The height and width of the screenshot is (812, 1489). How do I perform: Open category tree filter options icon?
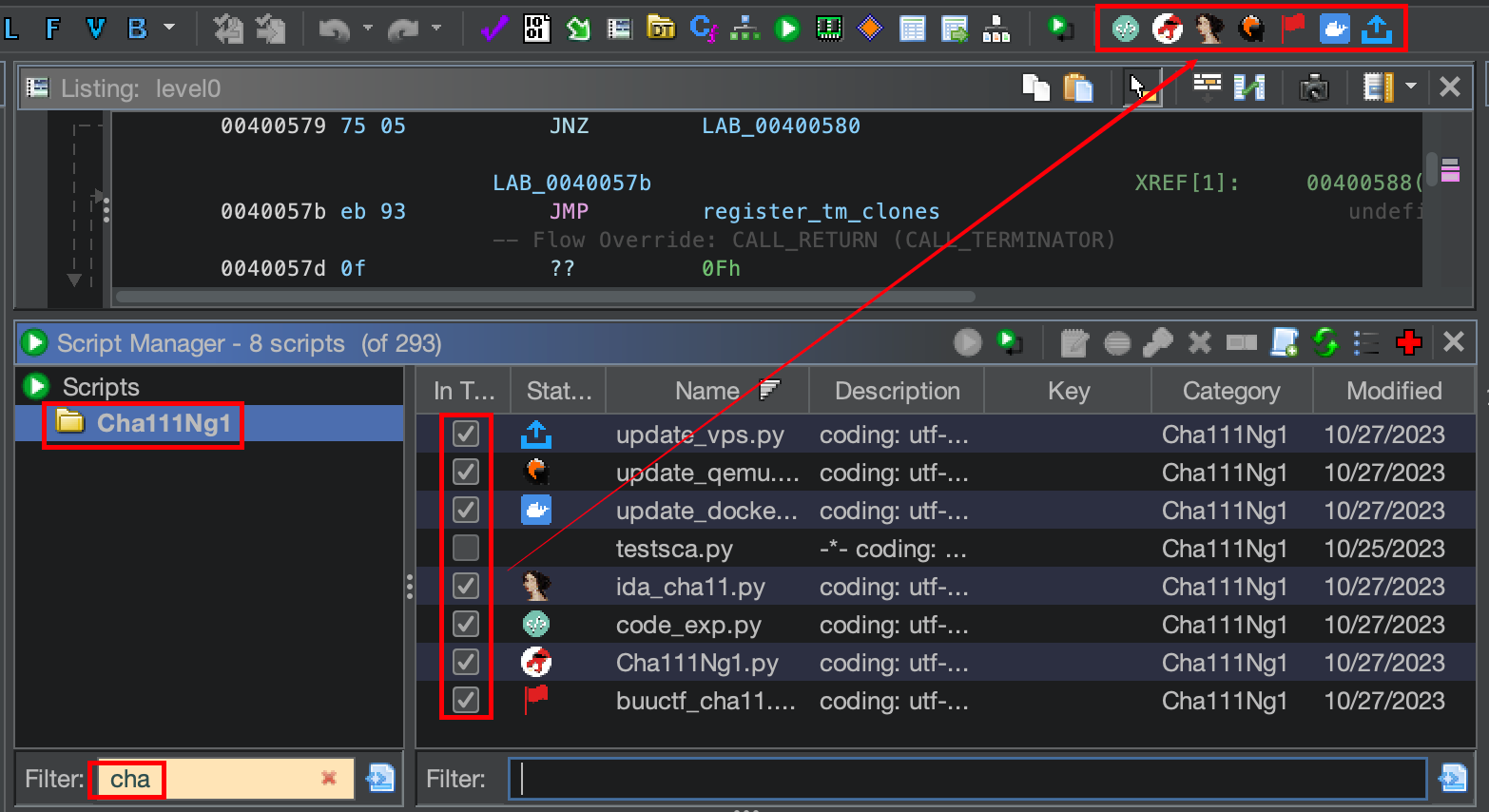click(380, 778)
